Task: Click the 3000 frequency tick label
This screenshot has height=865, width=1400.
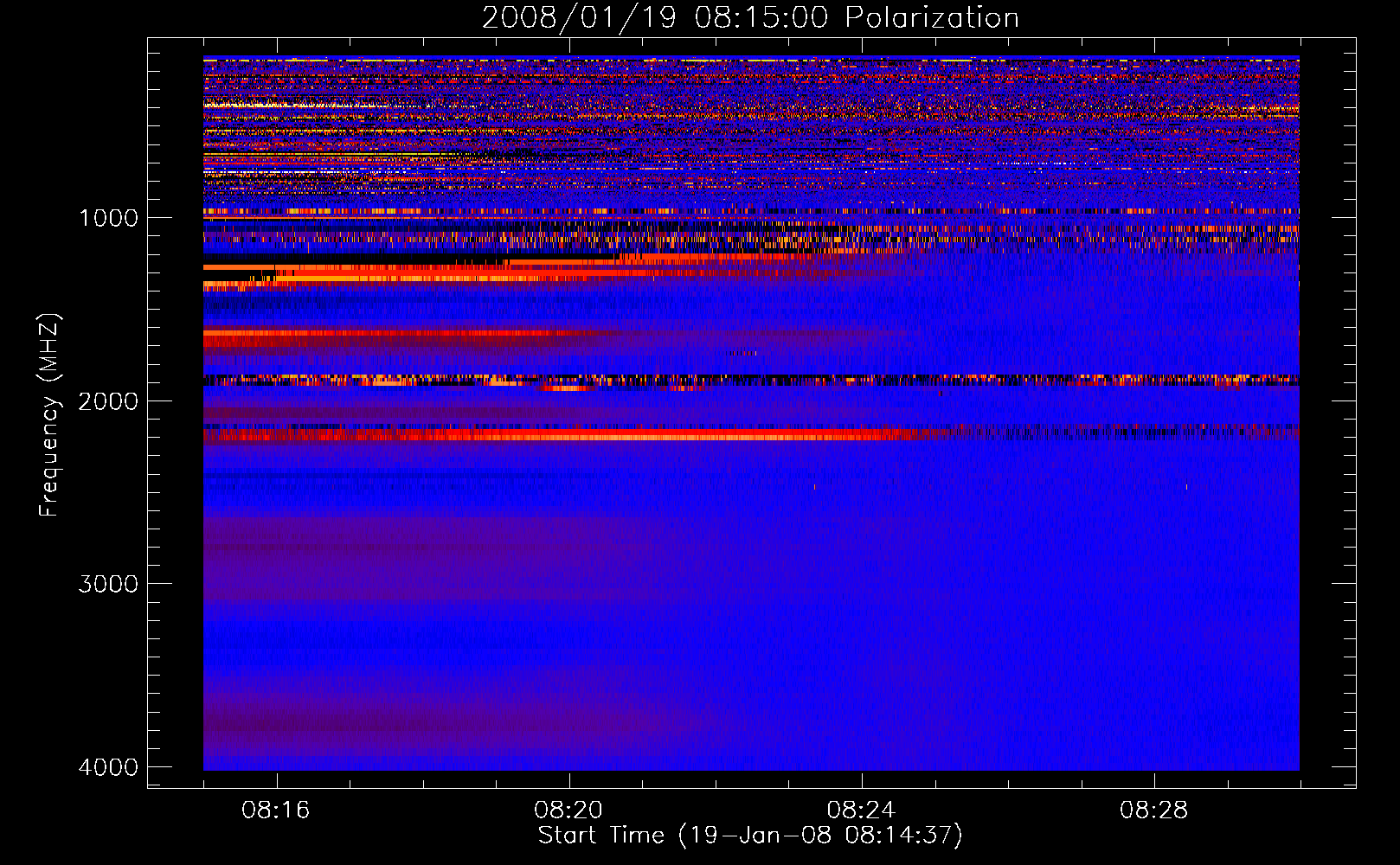Action: (108, 584)
